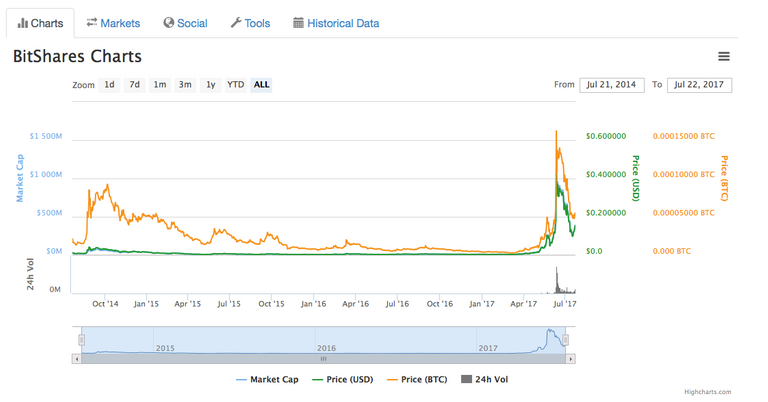Click the $1 500M market cap axis label
The height and width of the screenshot is (402, 768).
[46, 136]
